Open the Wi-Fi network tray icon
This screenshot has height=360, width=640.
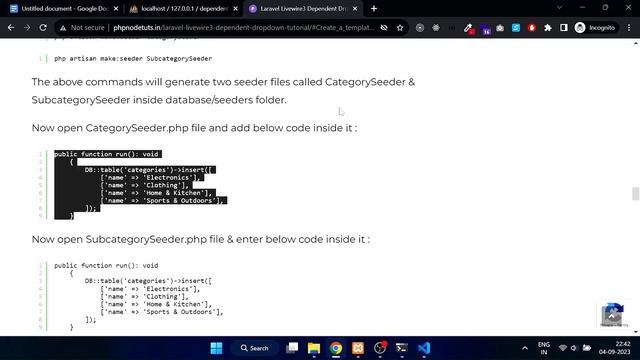coord(563,348)
